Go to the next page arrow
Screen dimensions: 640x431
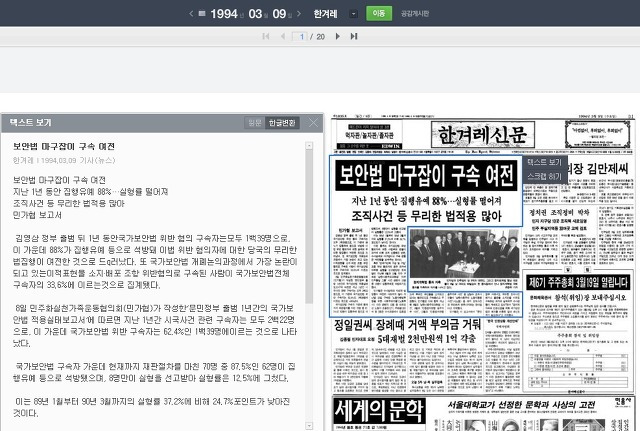(338, 36)
